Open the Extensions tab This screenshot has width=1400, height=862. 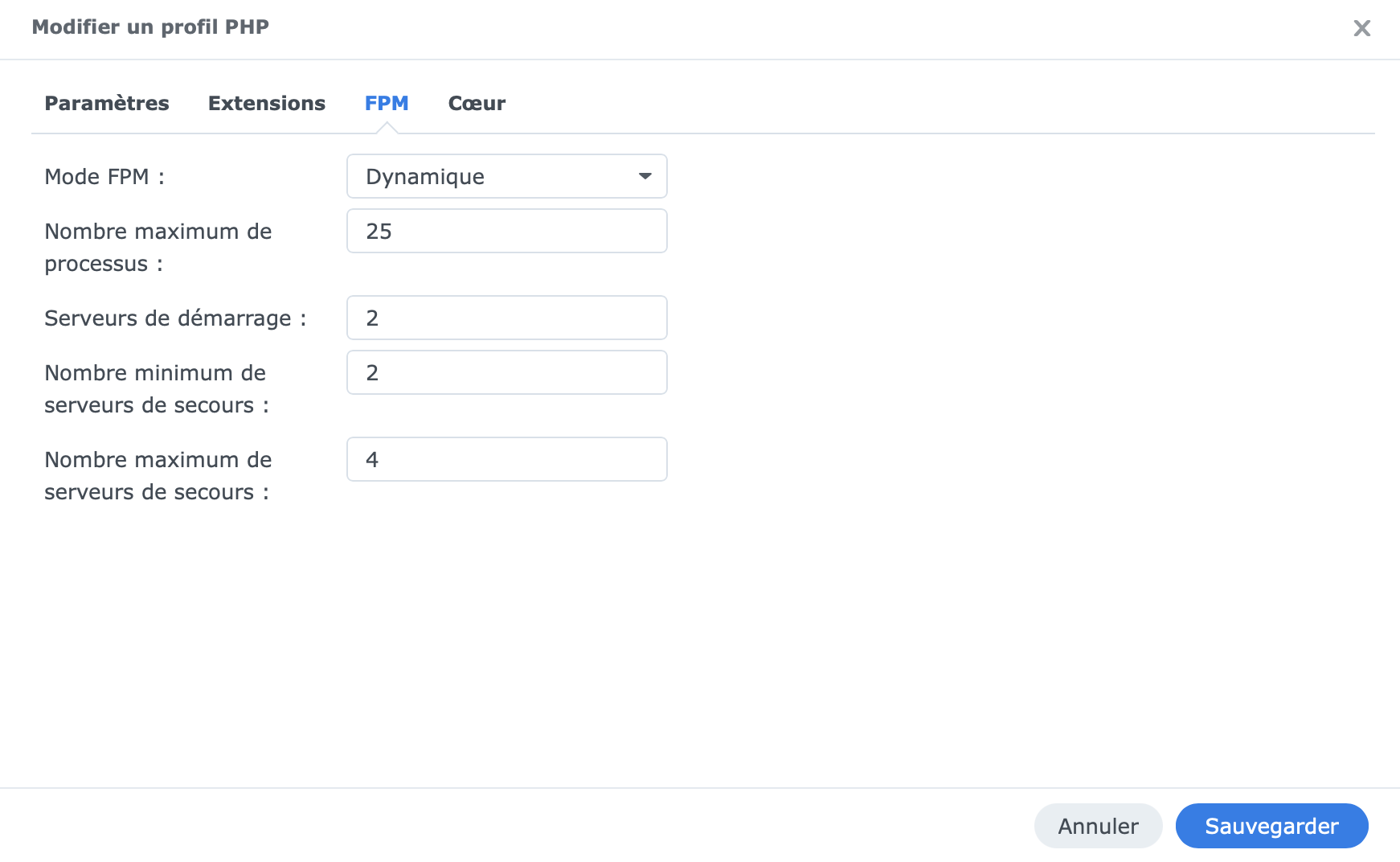click(x=266, y=104)
